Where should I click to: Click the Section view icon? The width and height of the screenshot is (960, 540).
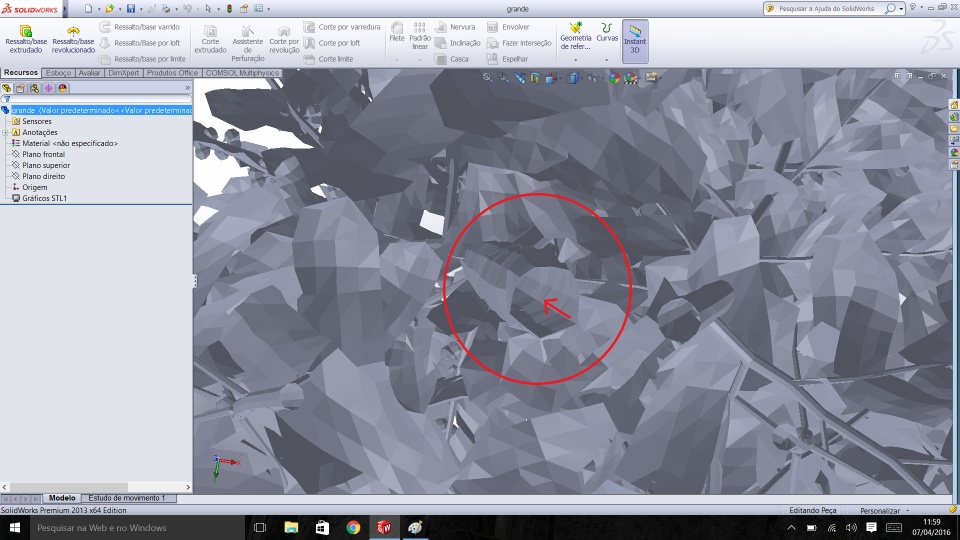(x=535, y=78)
